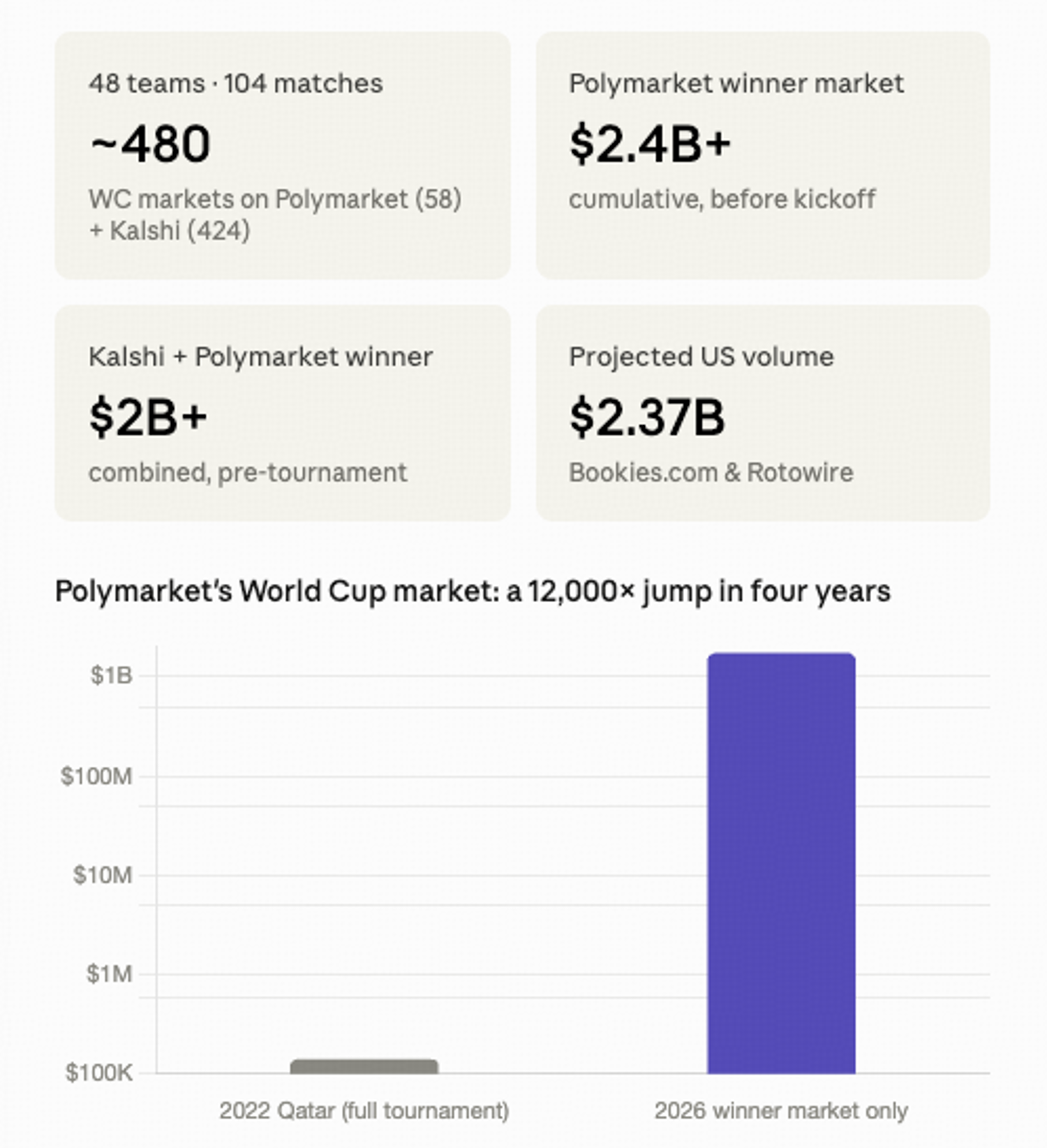
Task: Click the ~480 WC markets stat card
Action: 283,155
